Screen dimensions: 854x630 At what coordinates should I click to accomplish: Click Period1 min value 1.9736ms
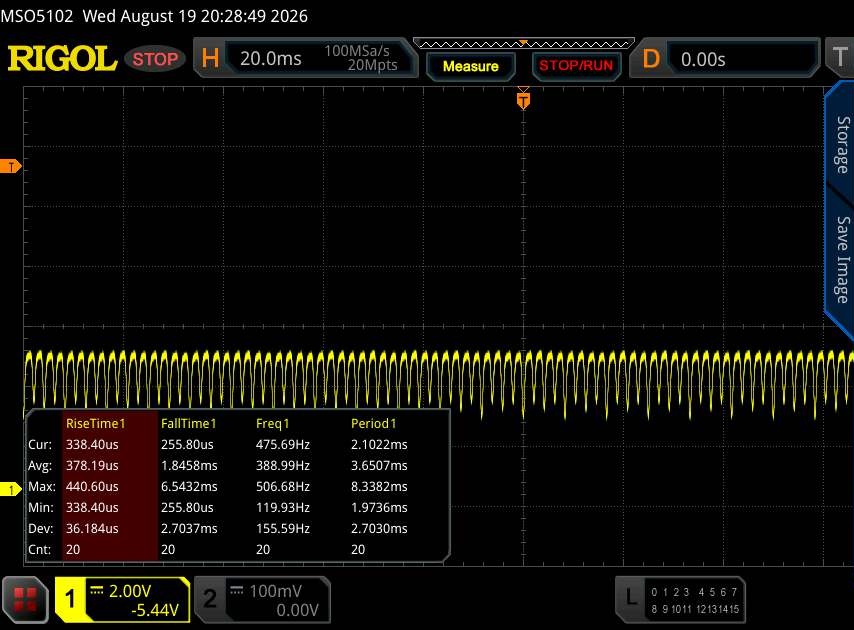coord(379,507)
